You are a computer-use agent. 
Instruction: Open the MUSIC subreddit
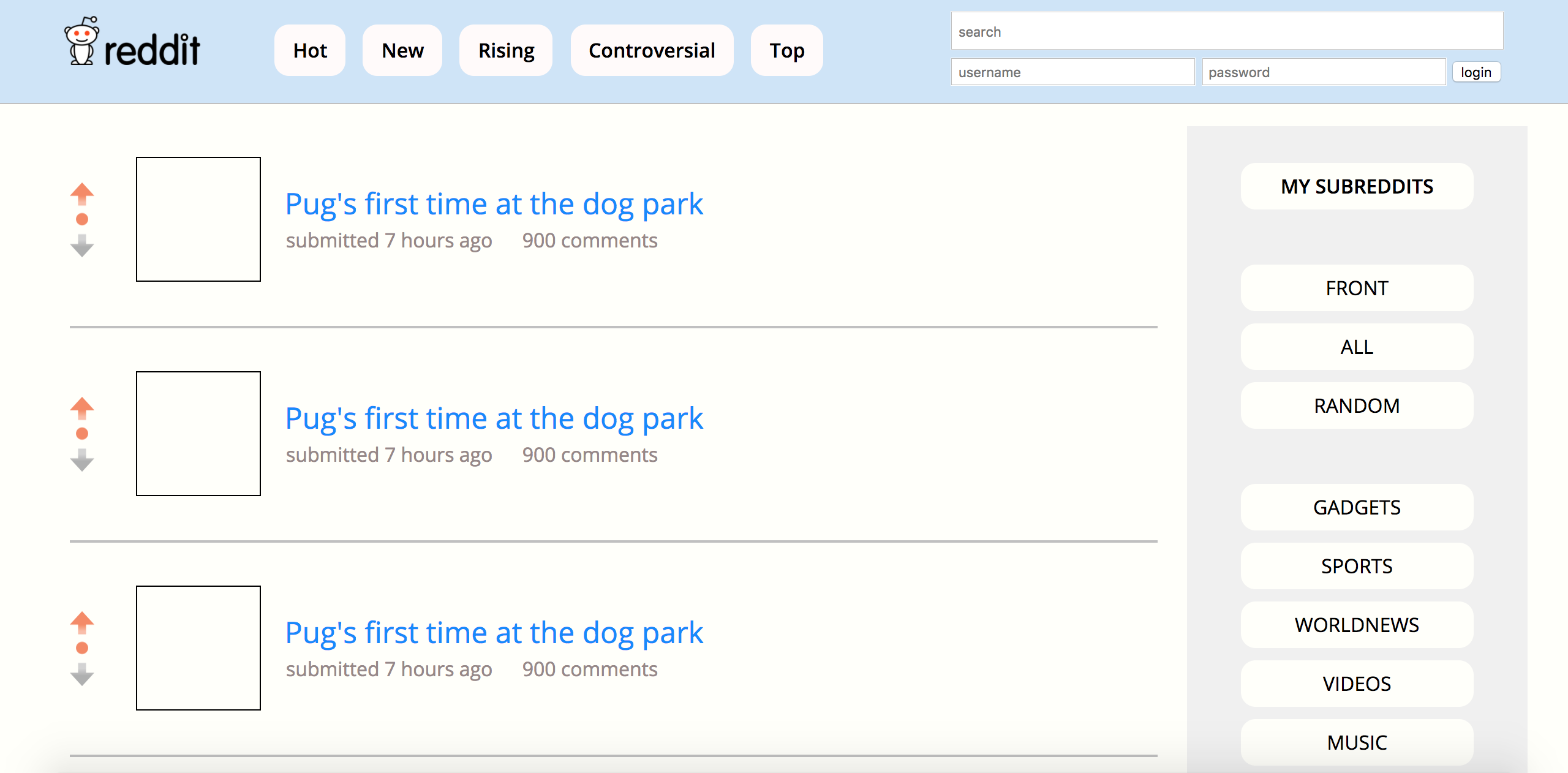(x=1357, y=742)
